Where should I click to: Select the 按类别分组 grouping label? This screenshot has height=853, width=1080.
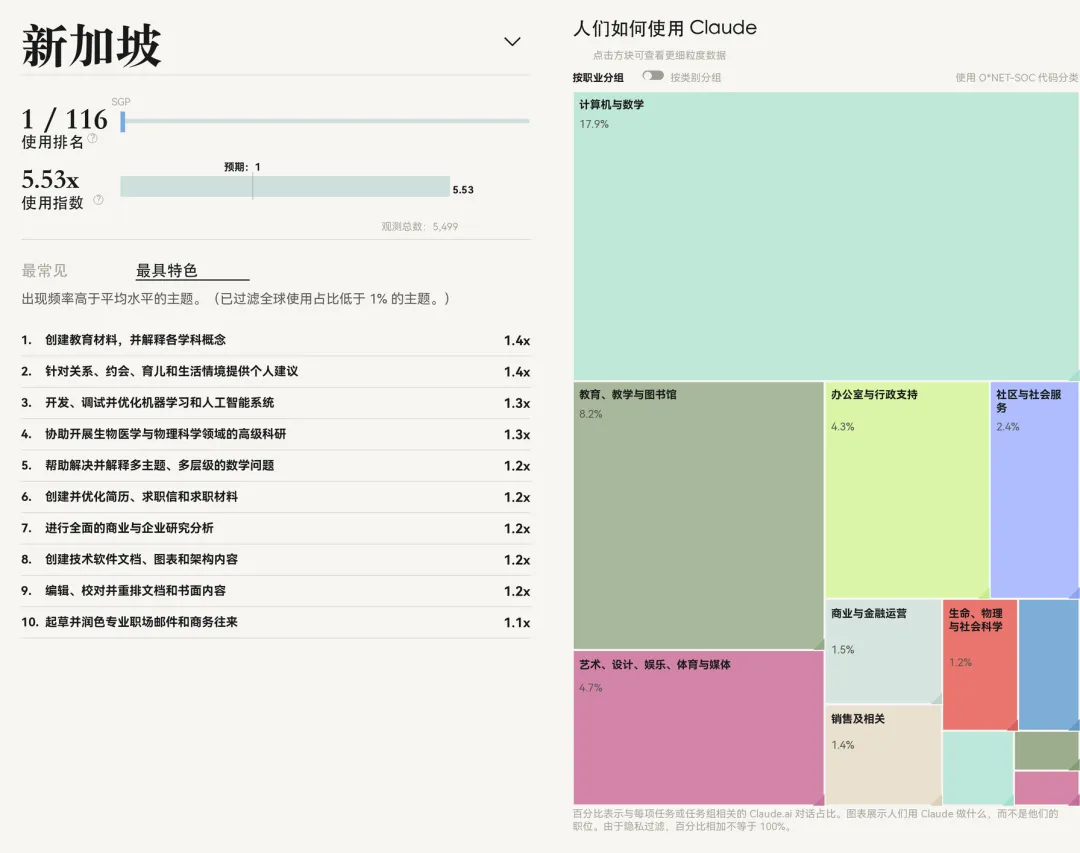coord(696,77)
